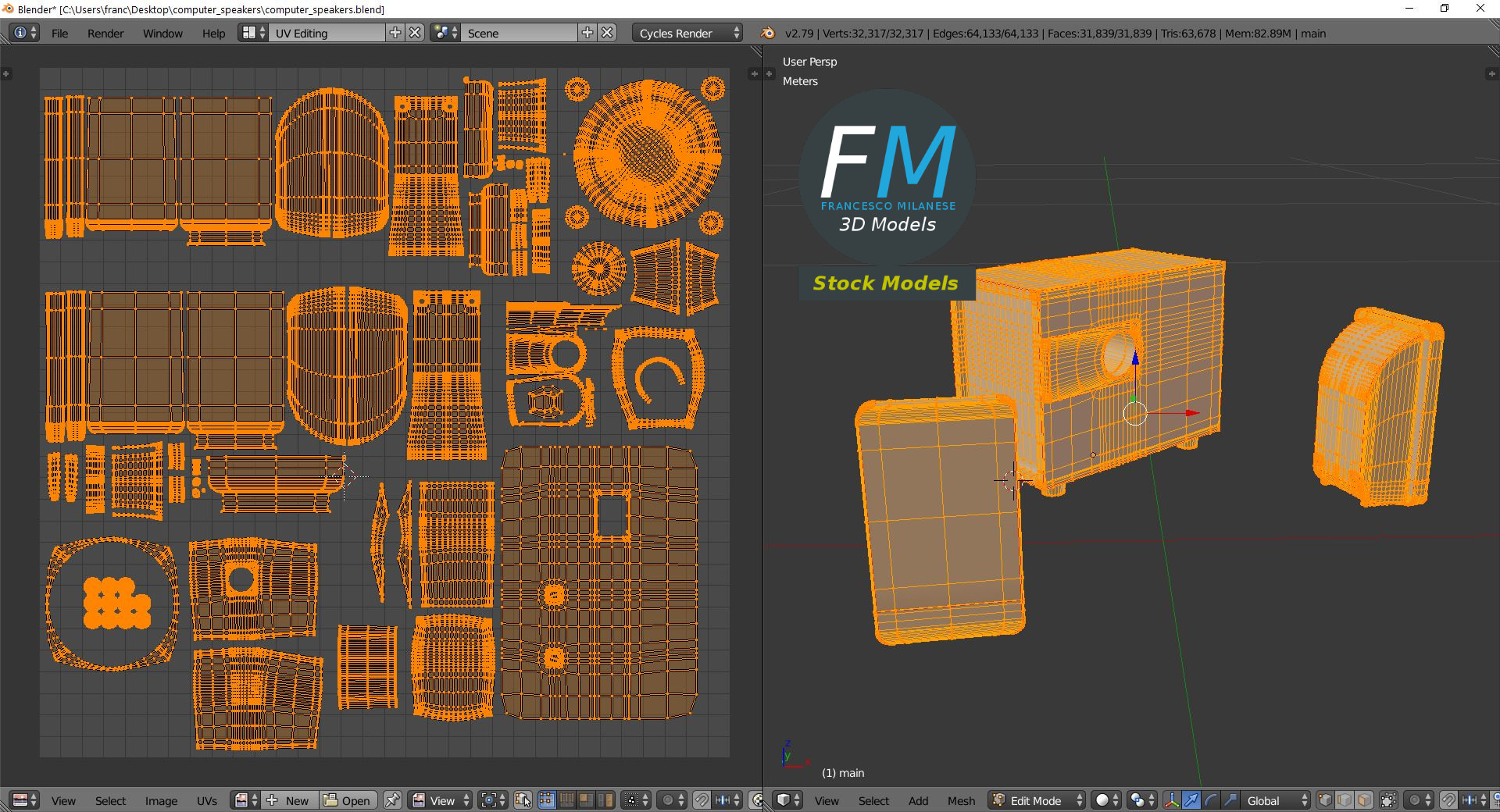
Task: Click the Open image button
Action: (x=348, y=800)
